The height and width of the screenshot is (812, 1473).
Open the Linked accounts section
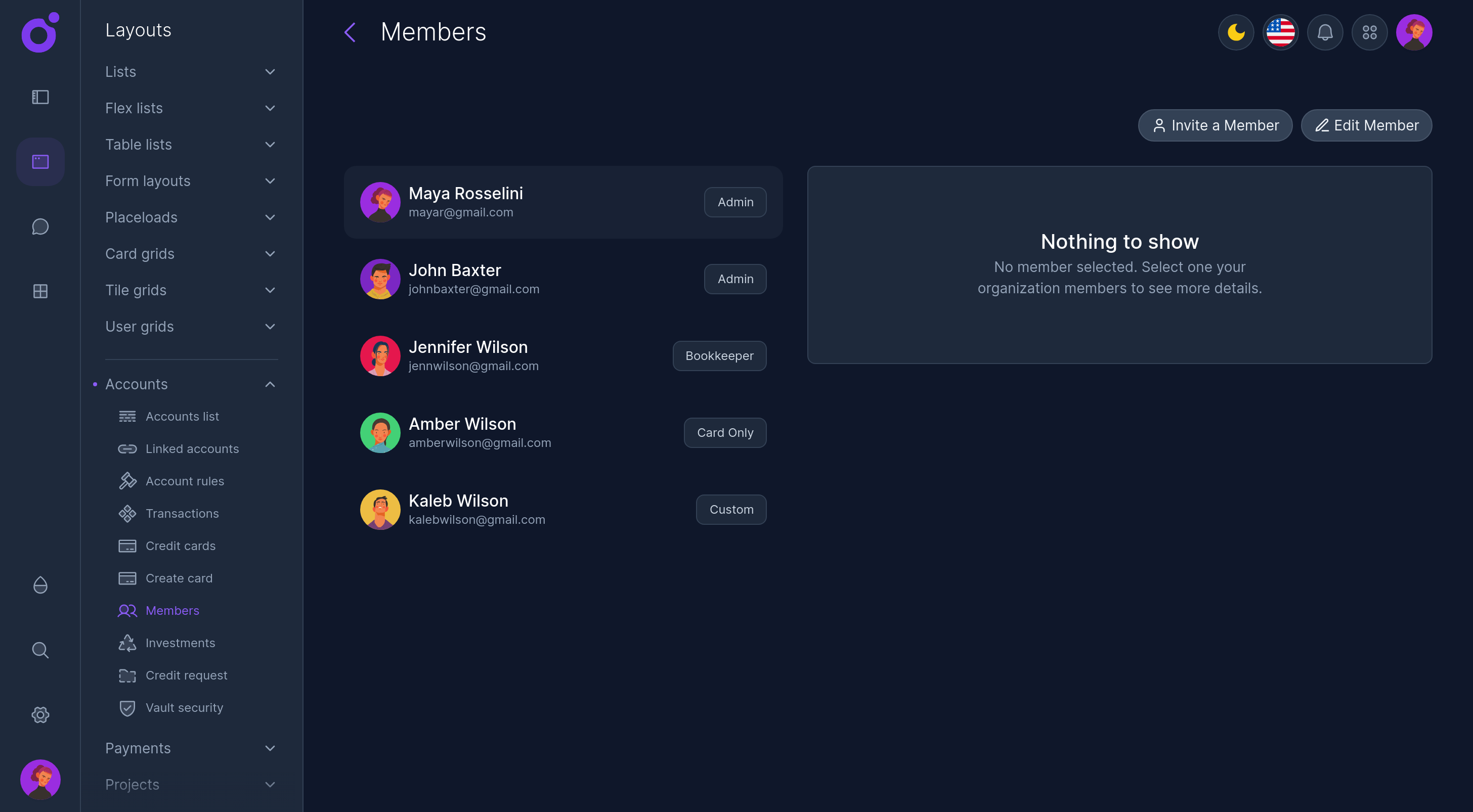192,448
